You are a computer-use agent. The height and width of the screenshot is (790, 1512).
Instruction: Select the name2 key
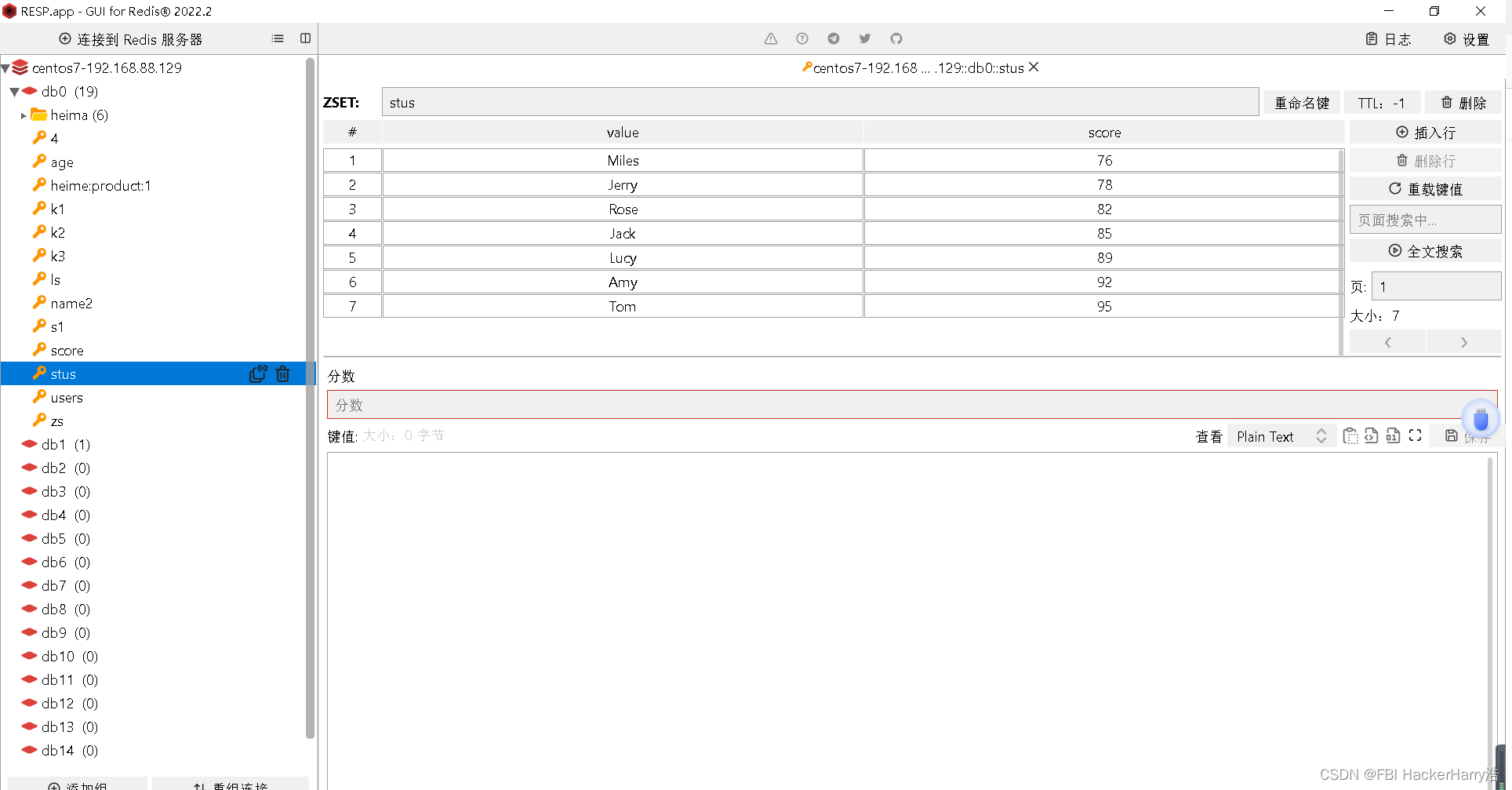[71, 304]
